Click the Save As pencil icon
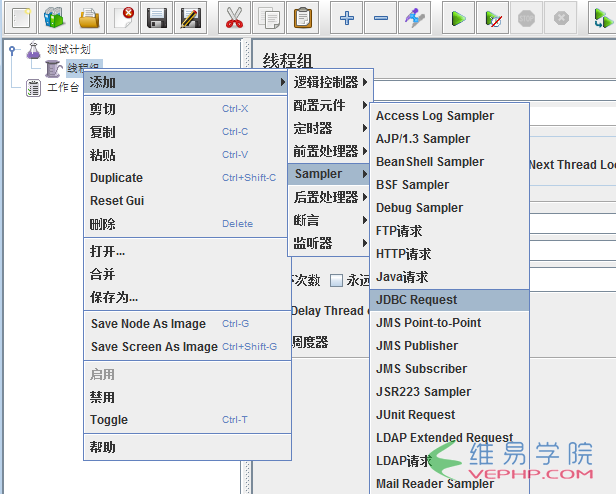This screenshot has height=494, width=616. (x=191, y=18)
